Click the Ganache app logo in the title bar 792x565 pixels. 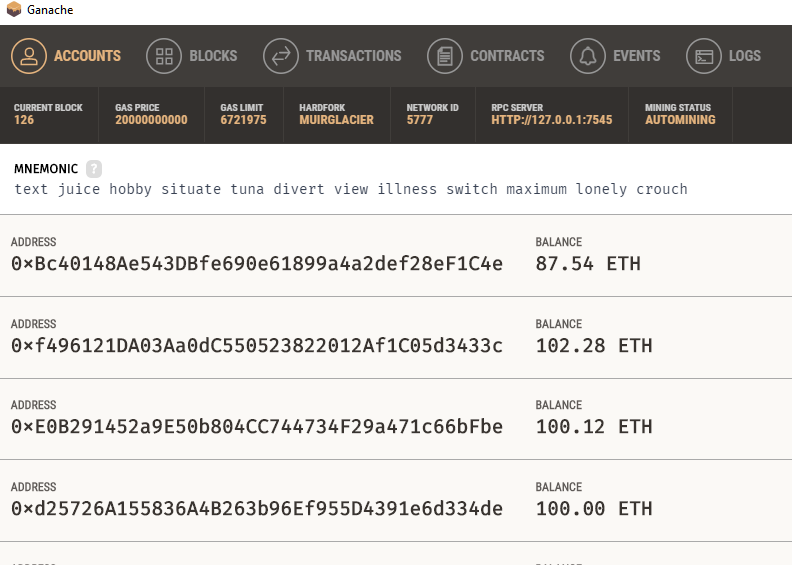(14, 9)
